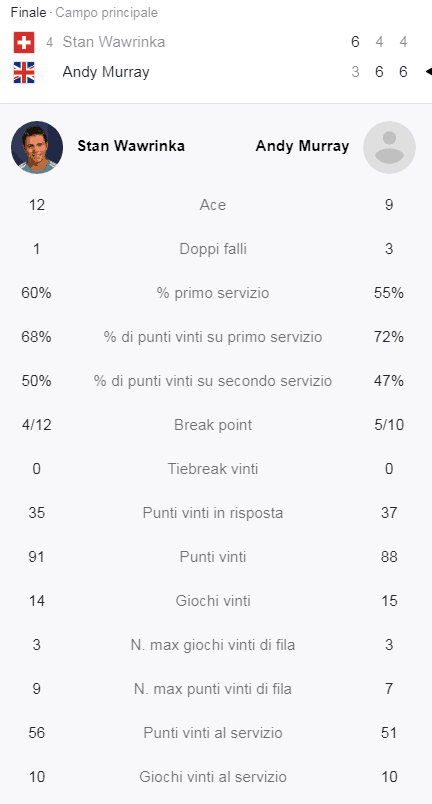The height and width of the screenshot is (804, 432).
Task: Click the bold Andy Murray stats header
Action: (x=302, y=146)
